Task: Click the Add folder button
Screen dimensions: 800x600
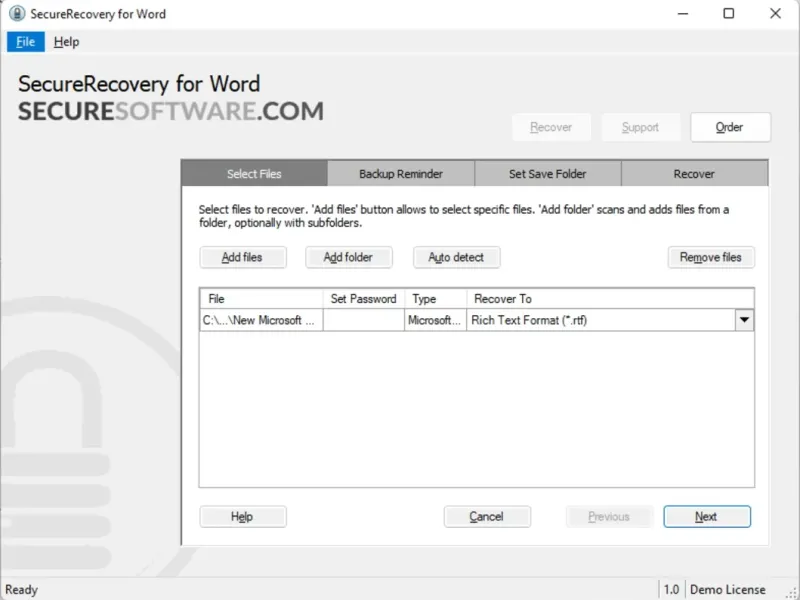Action: tap(348, 257)
